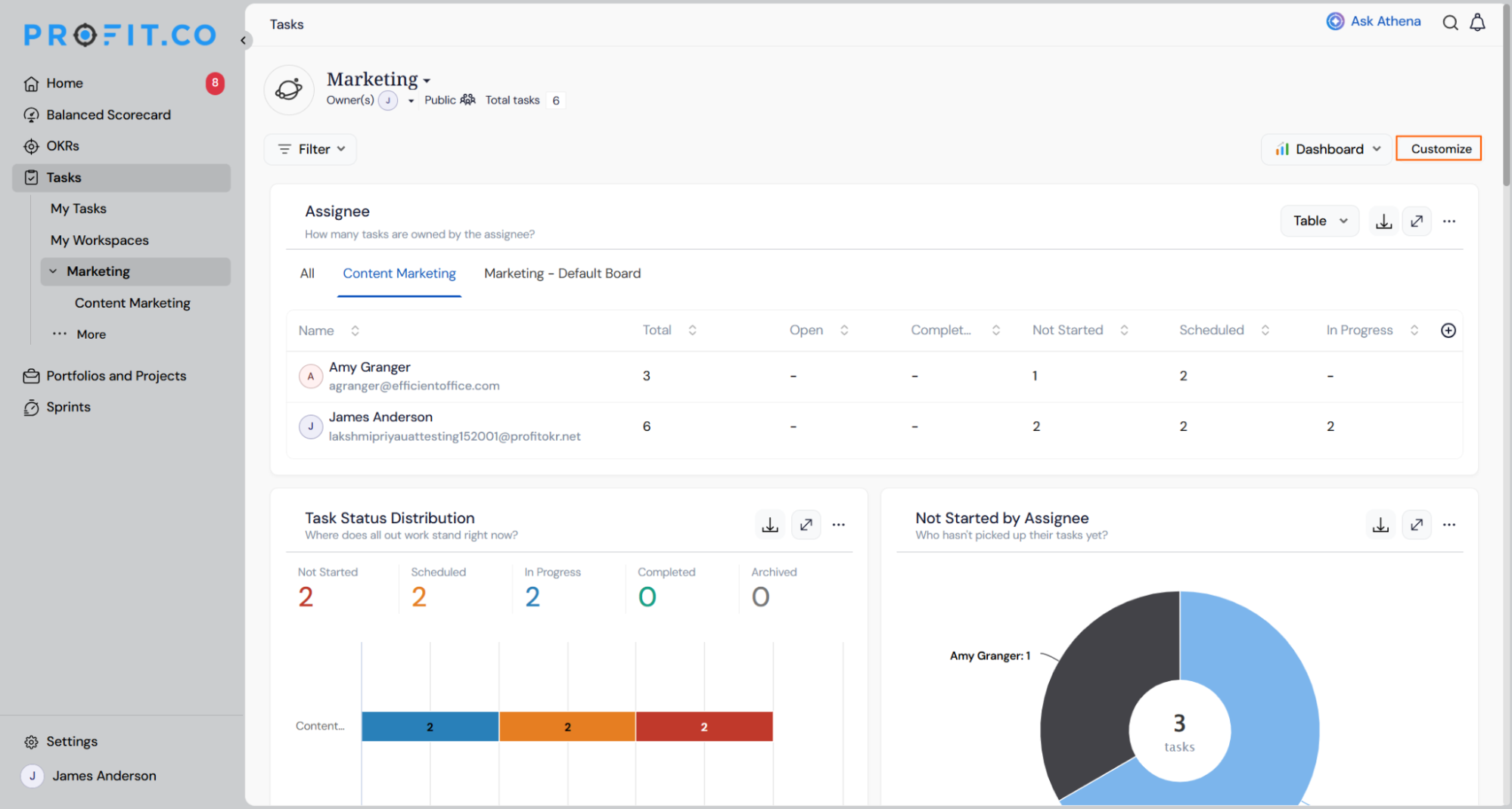
Task: Sort table by Name column
Action: [x=355, y=330]
